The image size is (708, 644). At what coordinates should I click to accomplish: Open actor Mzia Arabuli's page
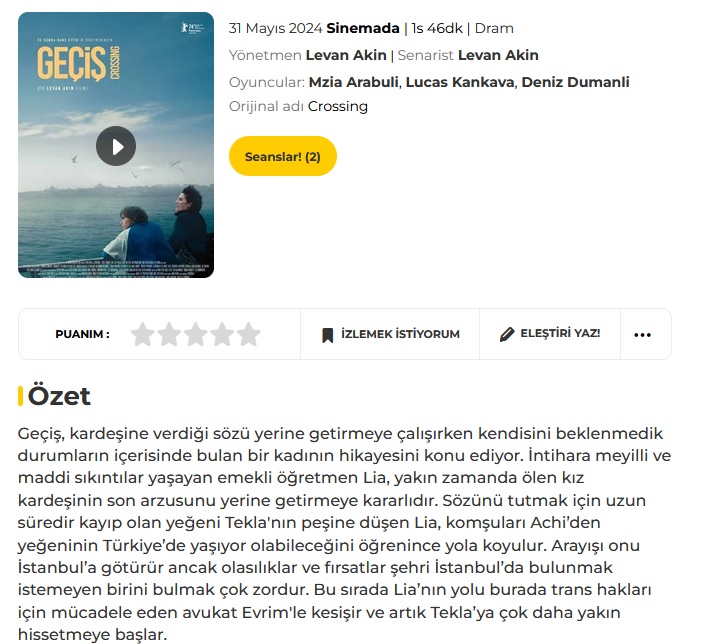pos(354,82)
